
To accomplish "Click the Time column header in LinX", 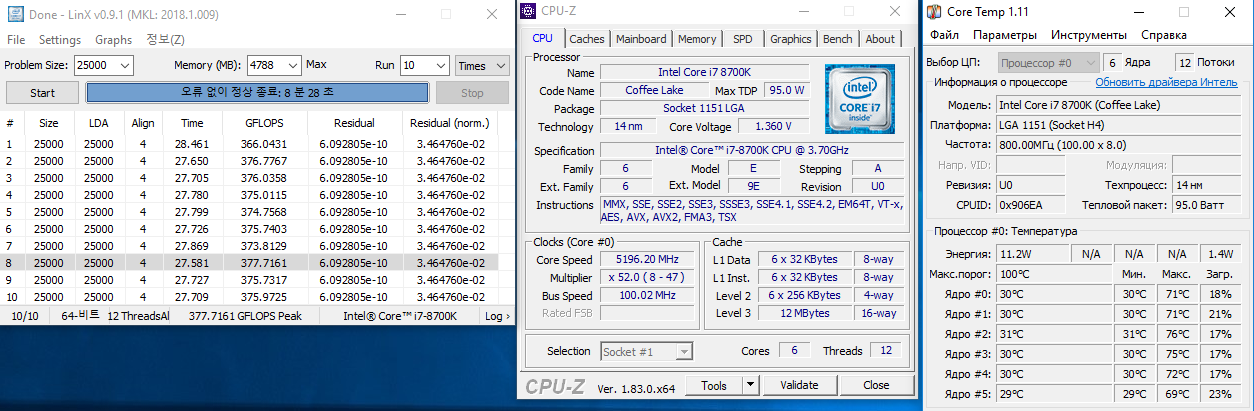I will (192, 123).
